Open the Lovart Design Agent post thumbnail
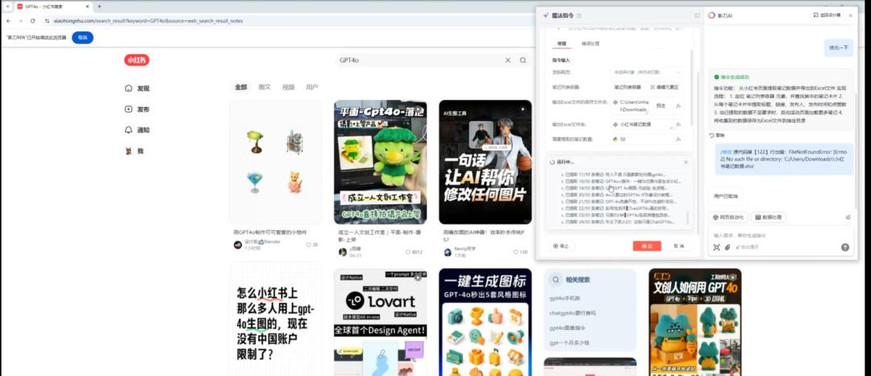871x376 pixels. pyautogui.click(x=380, y=322)
